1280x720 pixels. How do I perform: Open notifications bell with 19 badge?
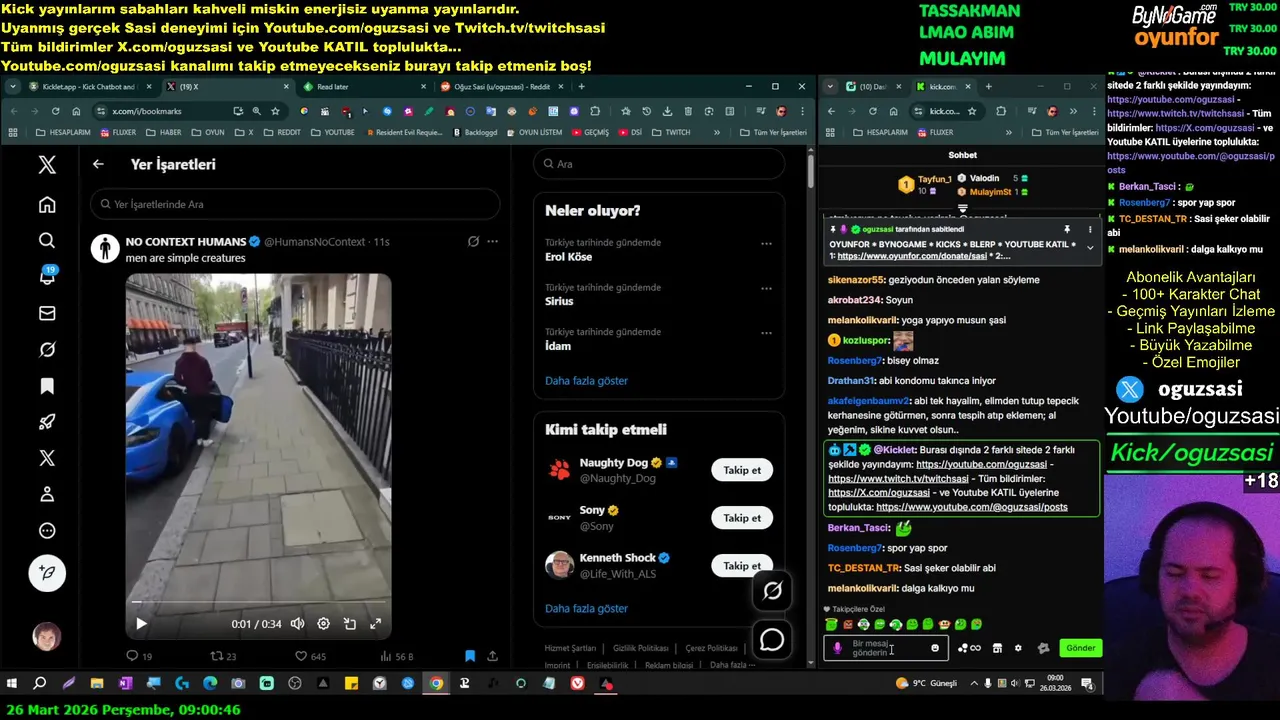point(47,277)
